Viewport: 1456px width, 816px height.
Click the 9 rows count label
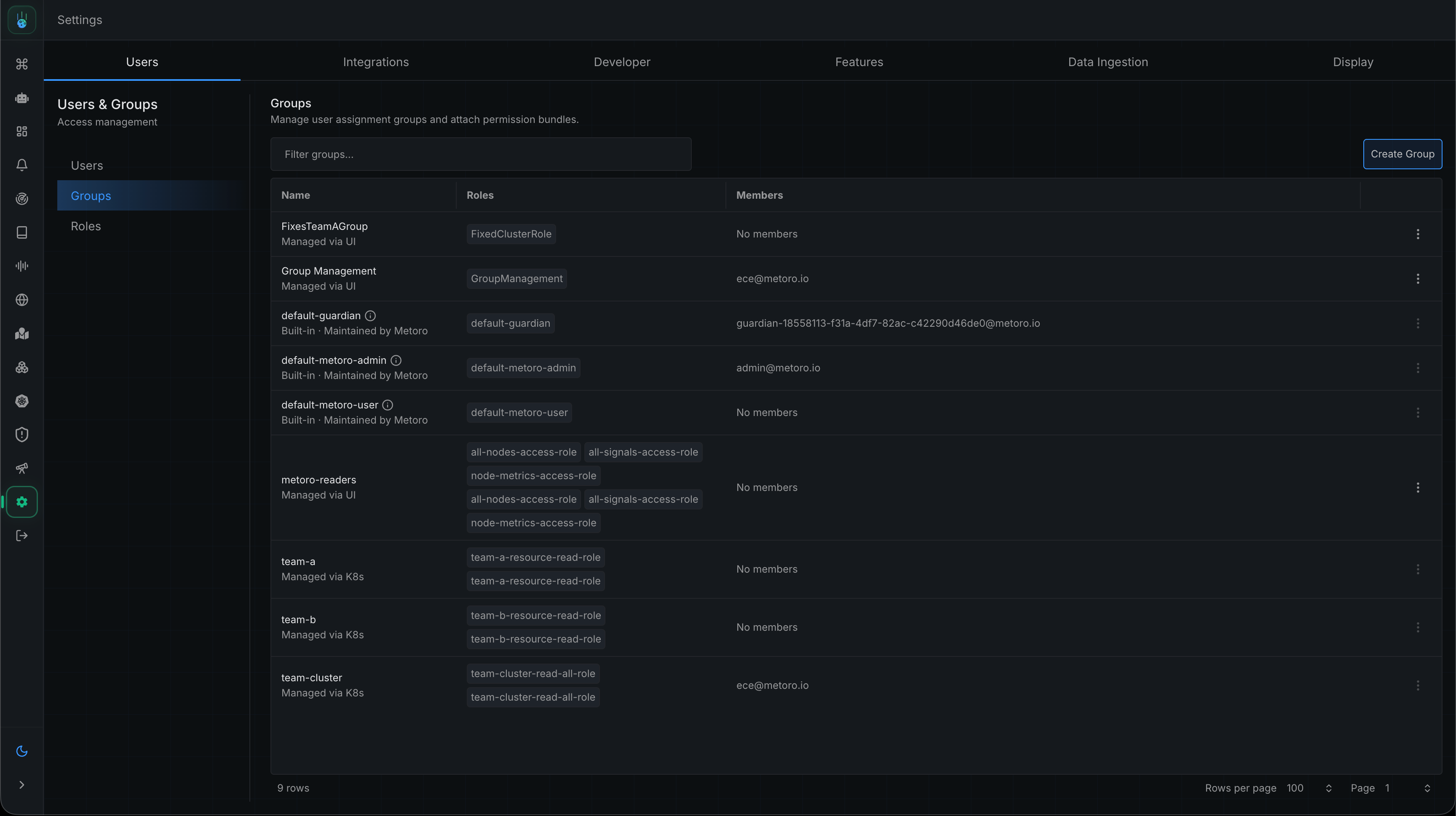(293, 788)
